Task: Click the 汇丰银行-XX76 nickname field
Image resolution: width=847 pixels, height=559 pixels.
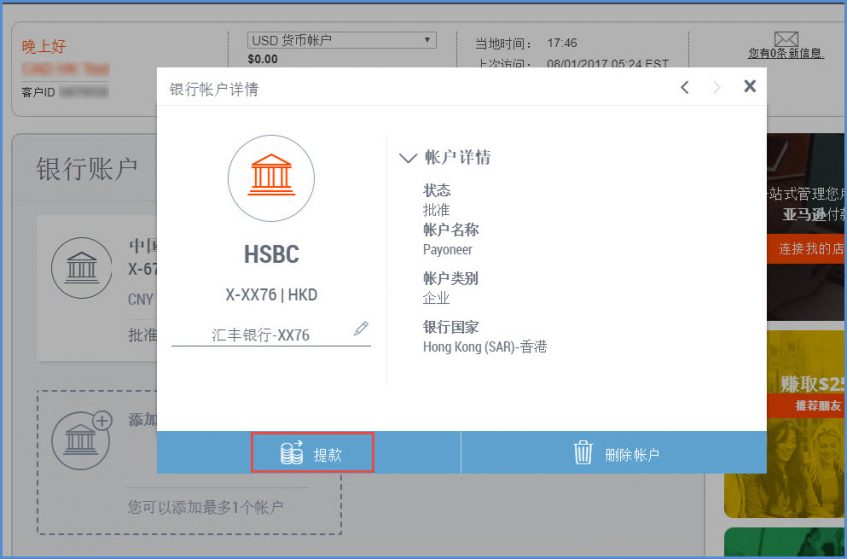Action: pos(261,335)
